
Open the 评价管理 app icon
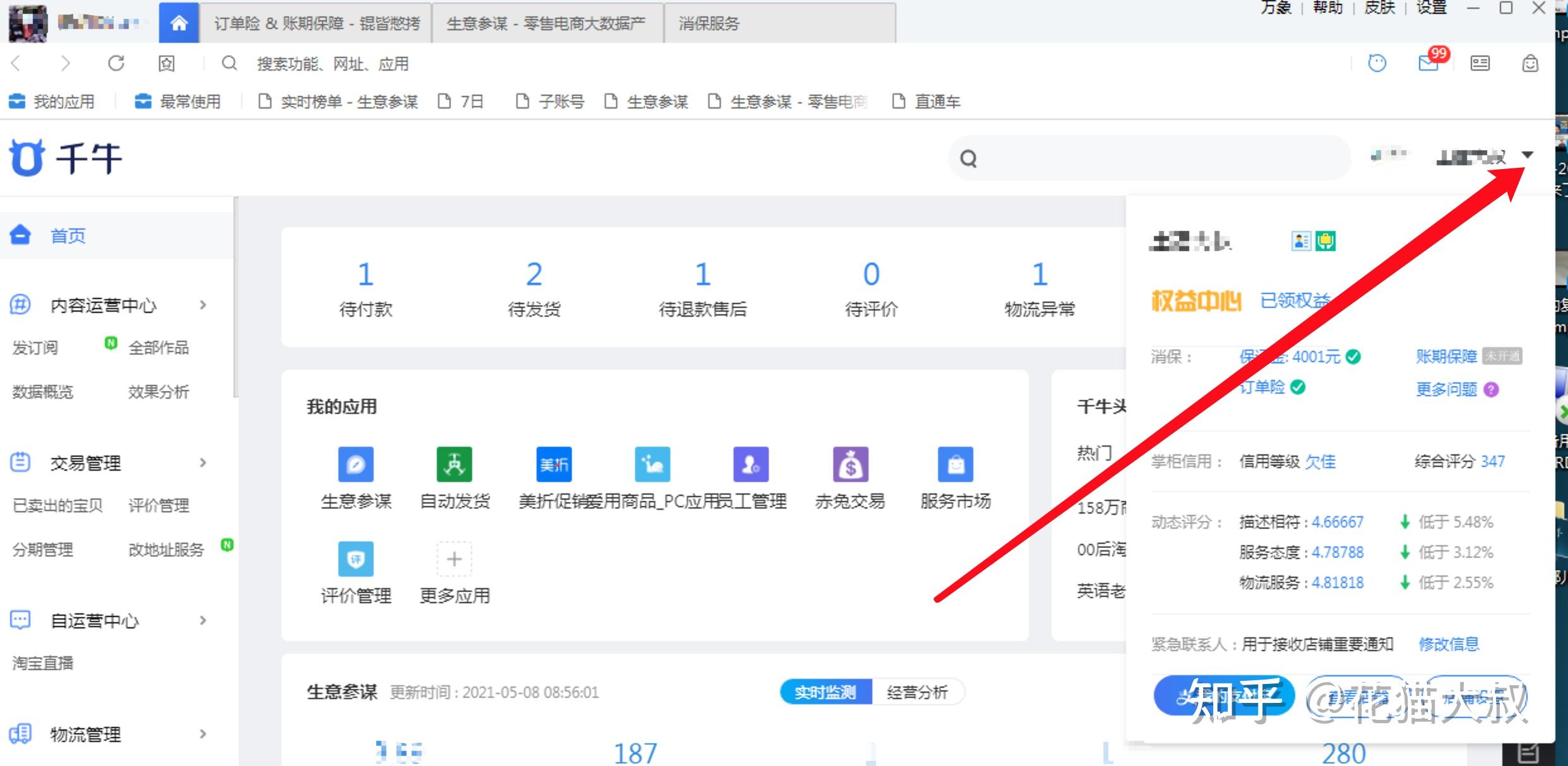click(x=356, y=559)
